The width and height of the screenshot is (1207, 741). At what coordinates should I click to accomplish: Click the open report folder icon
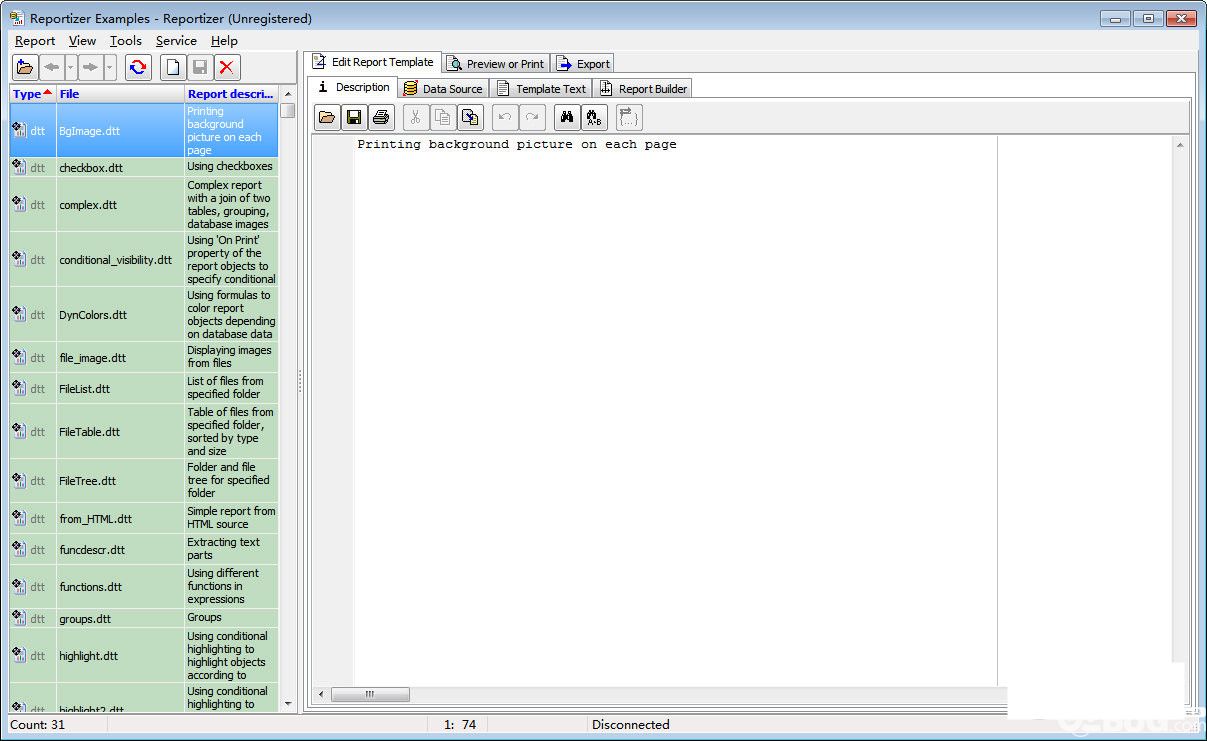pyautogui.click(x=25, y=67)
